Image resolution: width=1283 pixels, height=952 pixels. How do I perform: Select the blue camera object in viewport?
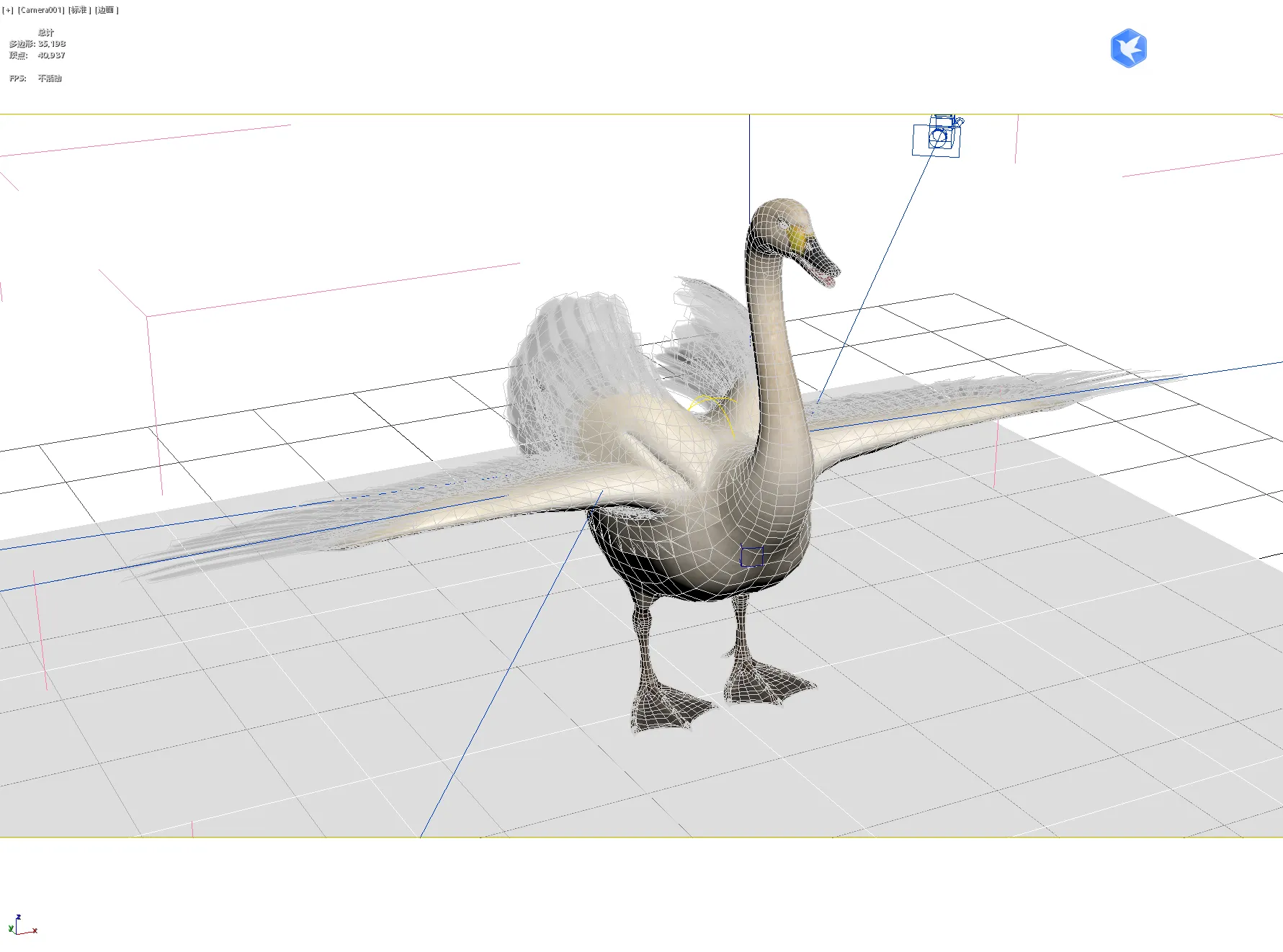[x=937, y=136]
